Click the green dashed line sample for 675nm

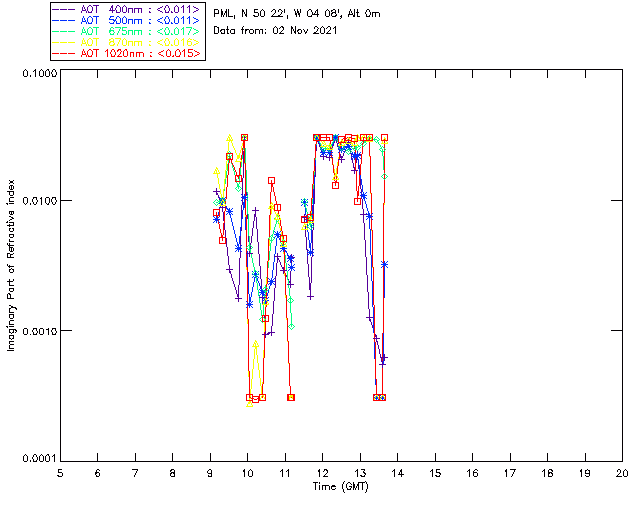[x=64, y=31]
